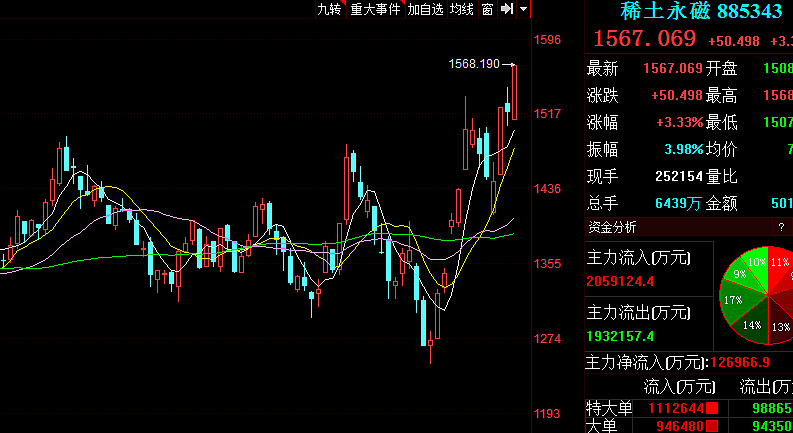Click the question mark help icon
Screen dimensions: 793x433
pyautogui.click(x=781, y=228)
